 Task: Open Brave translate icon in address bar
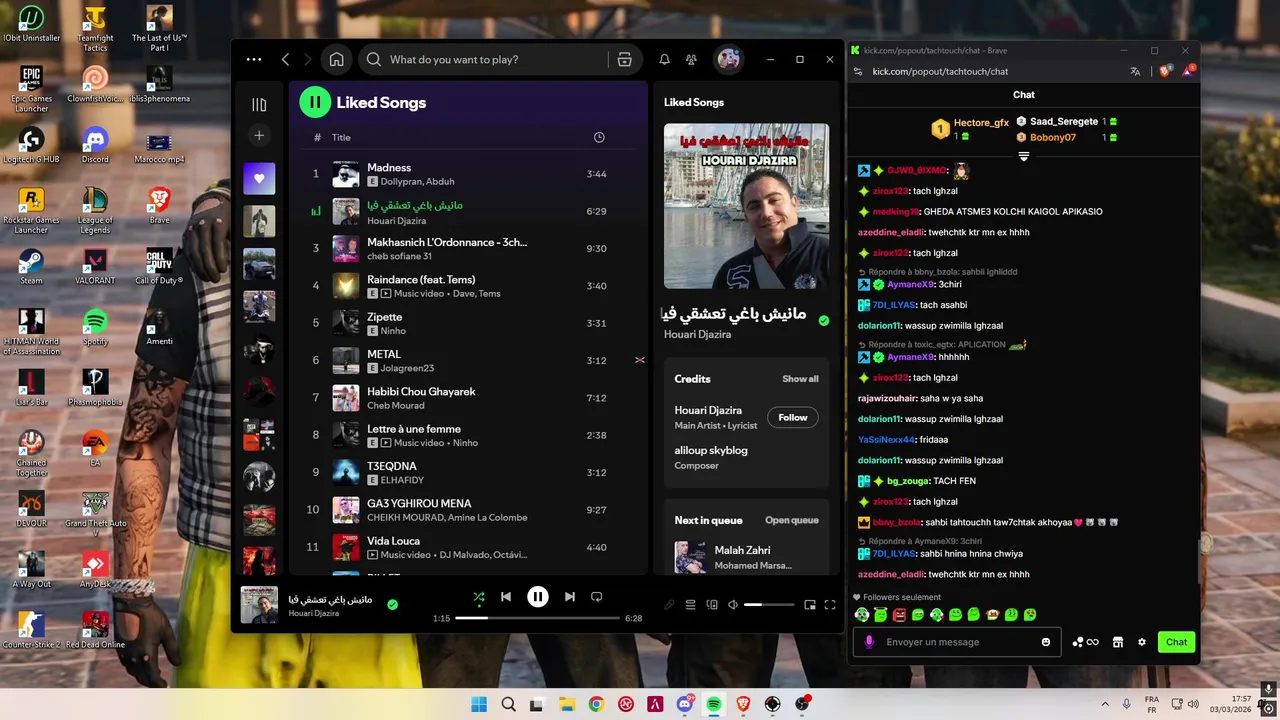click(x=1135, y=71)
